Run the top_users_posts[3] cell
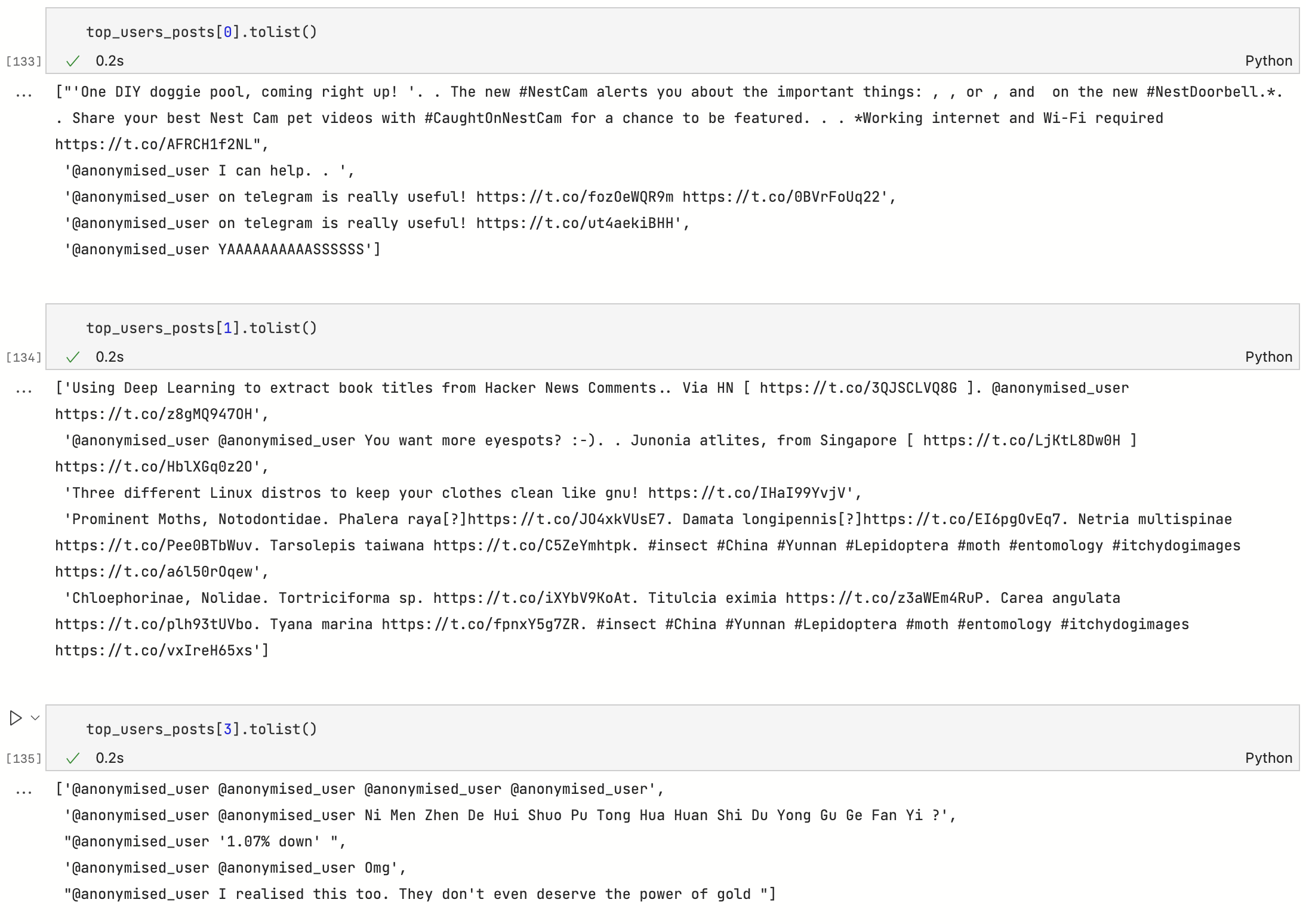The width and height of the screenshot is (1306, 924). pyautogui.click(x=16, y=718)
